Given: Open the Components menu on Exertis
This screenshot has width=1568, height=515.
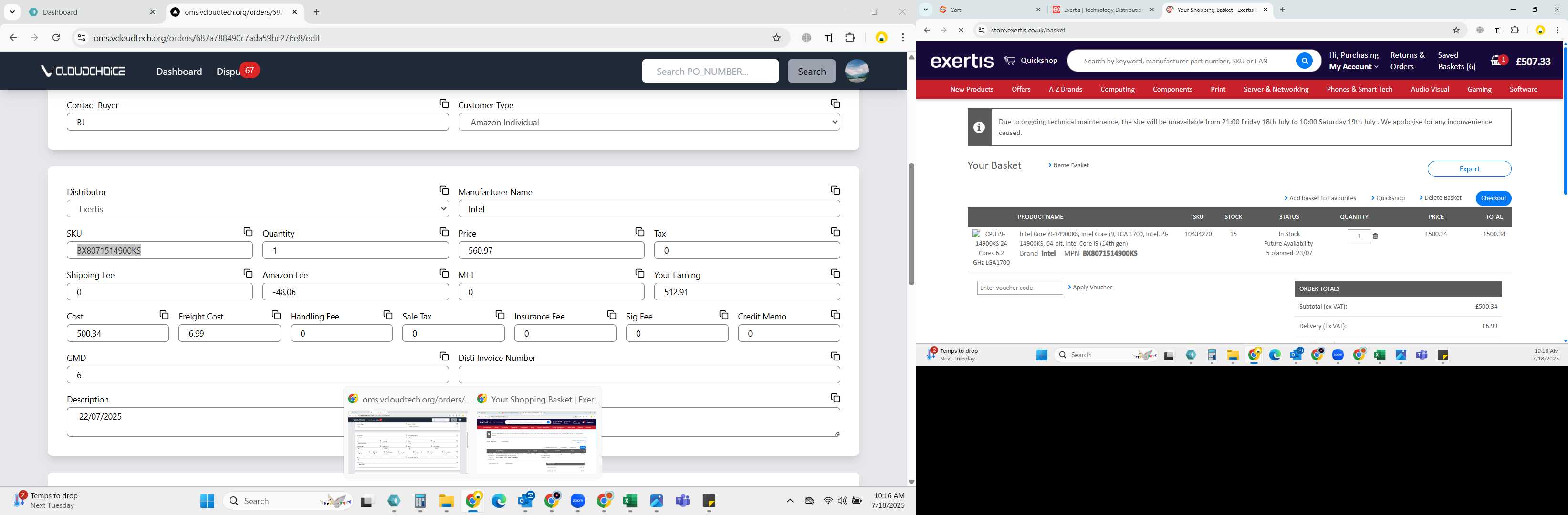Looking at the screenshot, I should click(x=1172, y=89).
